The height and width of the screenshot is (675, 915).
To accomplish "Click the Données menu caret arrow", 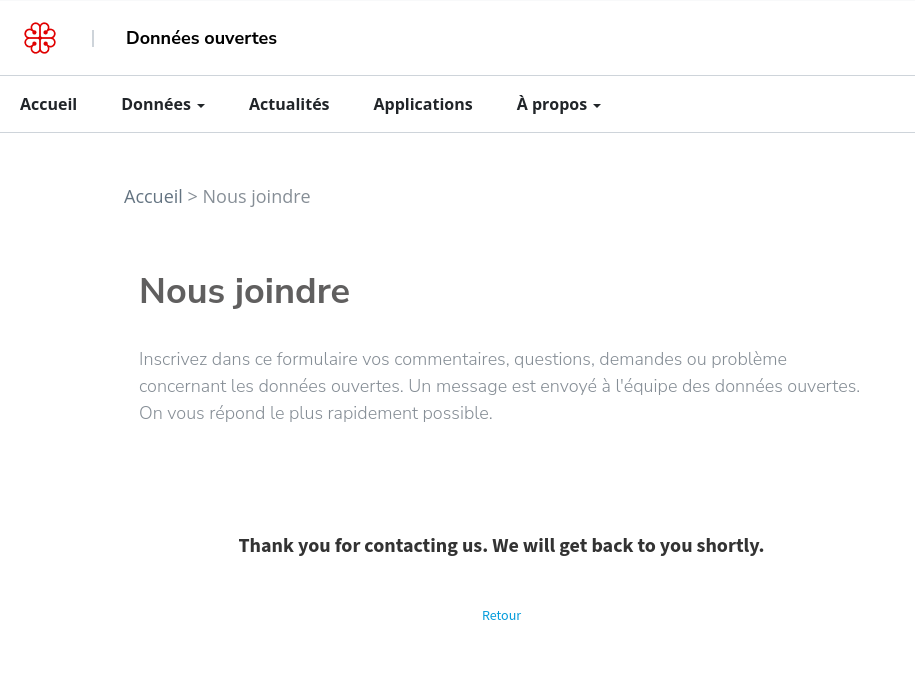I will 201,106.
